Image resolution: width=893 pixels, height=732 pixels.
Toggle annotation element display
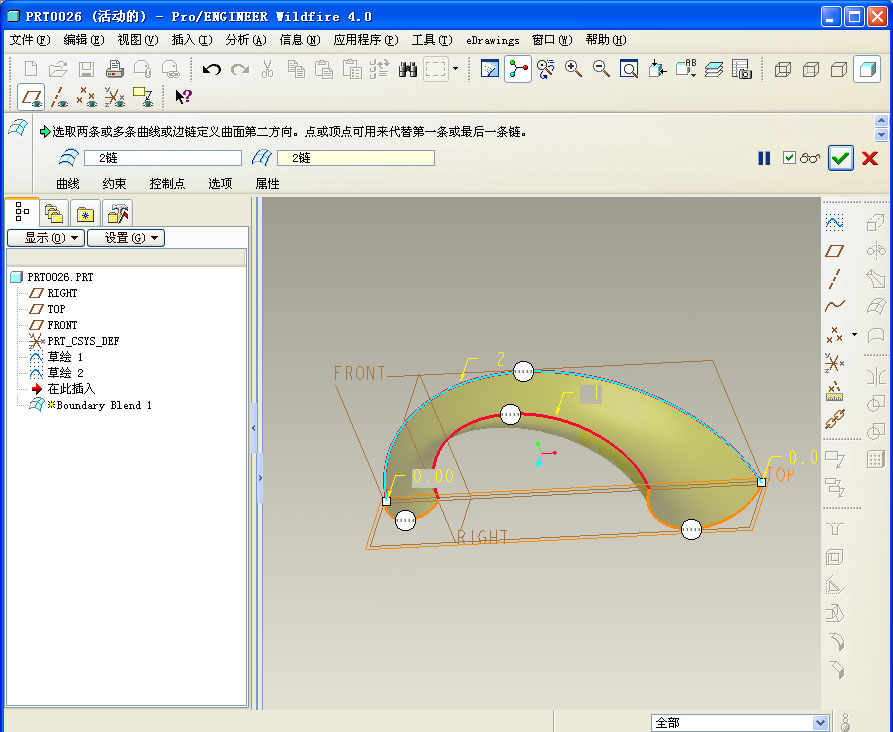click(x=142, y=97)
